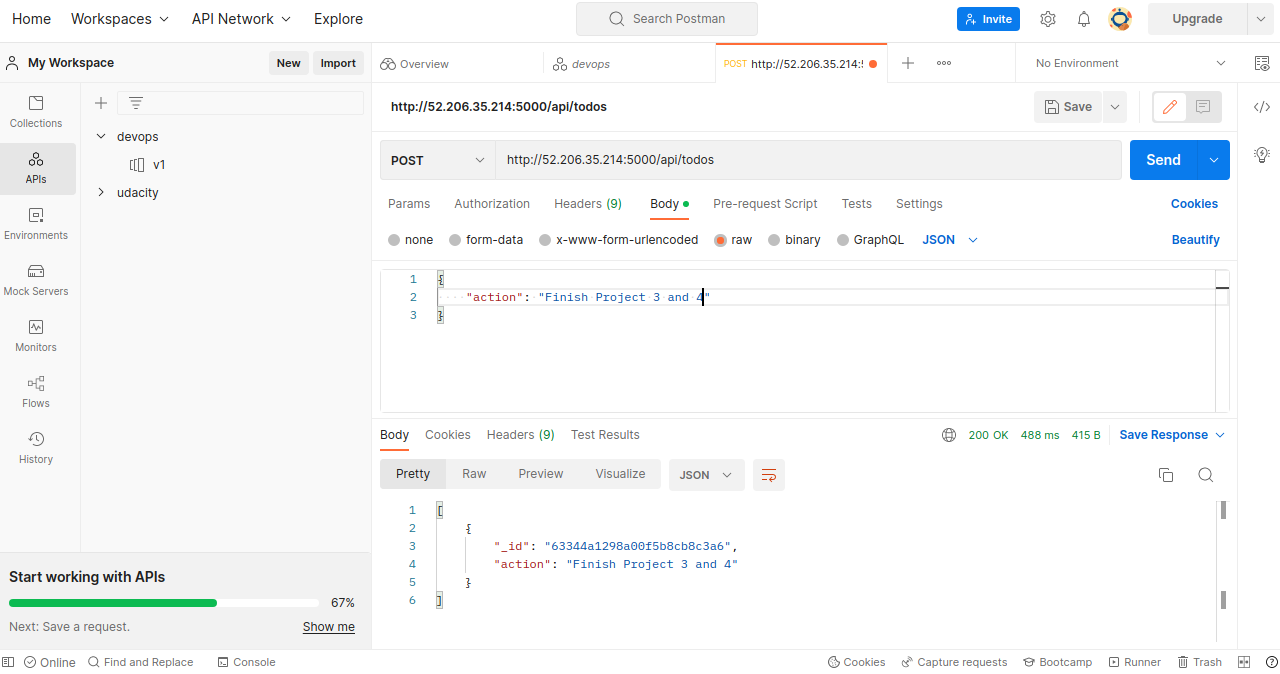The height and width of the screenshot is (674, 1280).
Task: Switch to the Overview tab
Action: [415, 63]
